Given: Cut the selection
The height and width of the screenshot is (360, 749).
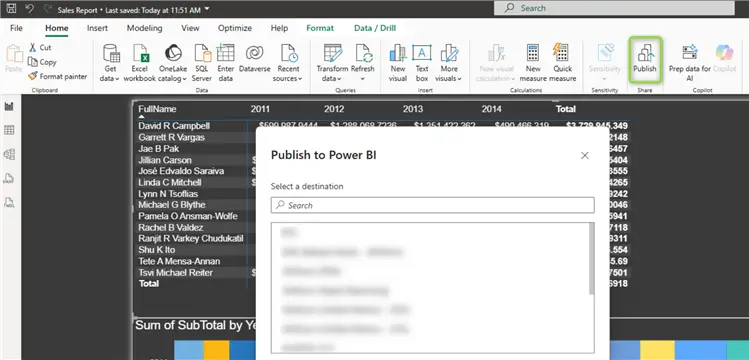Looking at the screenshot, I should click(x=40, y=47).
